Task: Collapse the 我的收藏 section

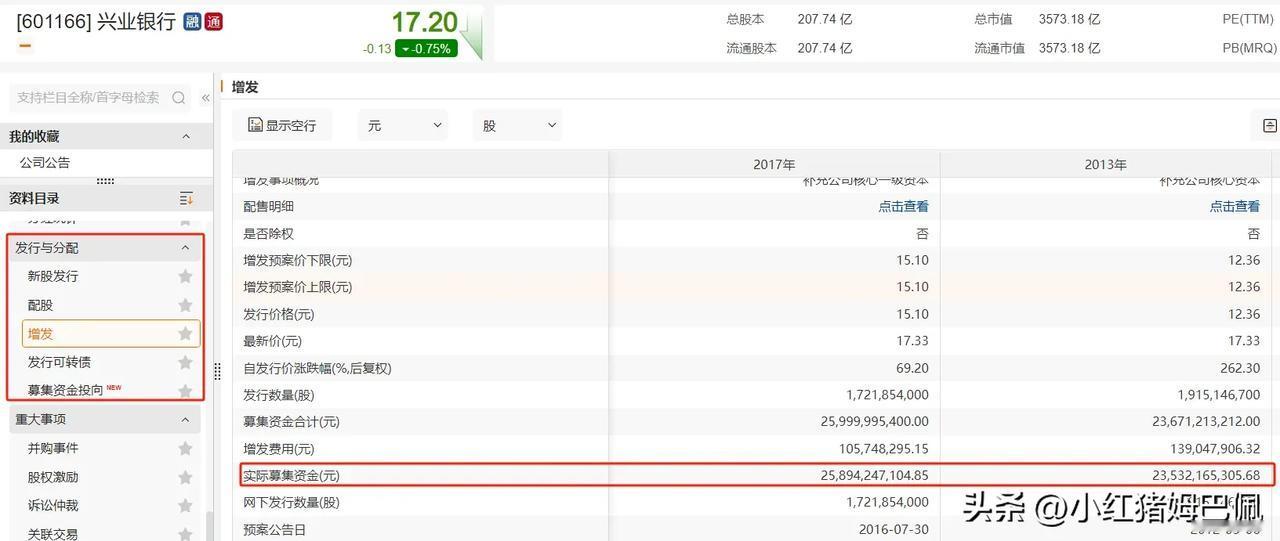Action: click(x=185, y=136)
